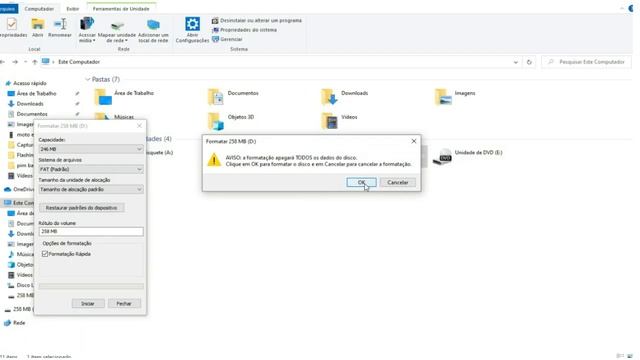Open the Exibir ribbon tab

click(73, 9)
